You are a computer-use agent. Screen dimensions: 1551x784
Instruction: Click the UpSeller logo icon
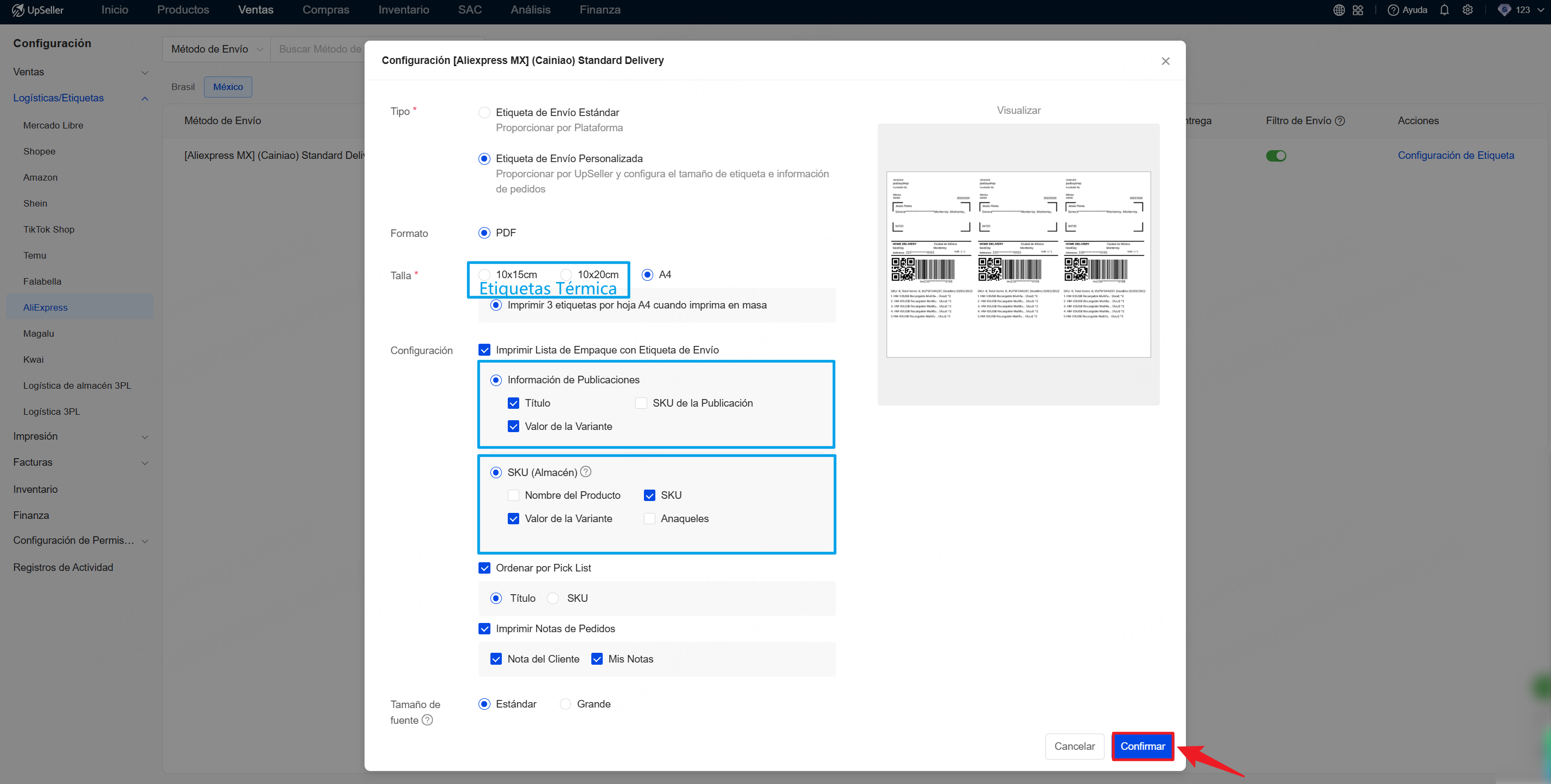tap(17, 10)
